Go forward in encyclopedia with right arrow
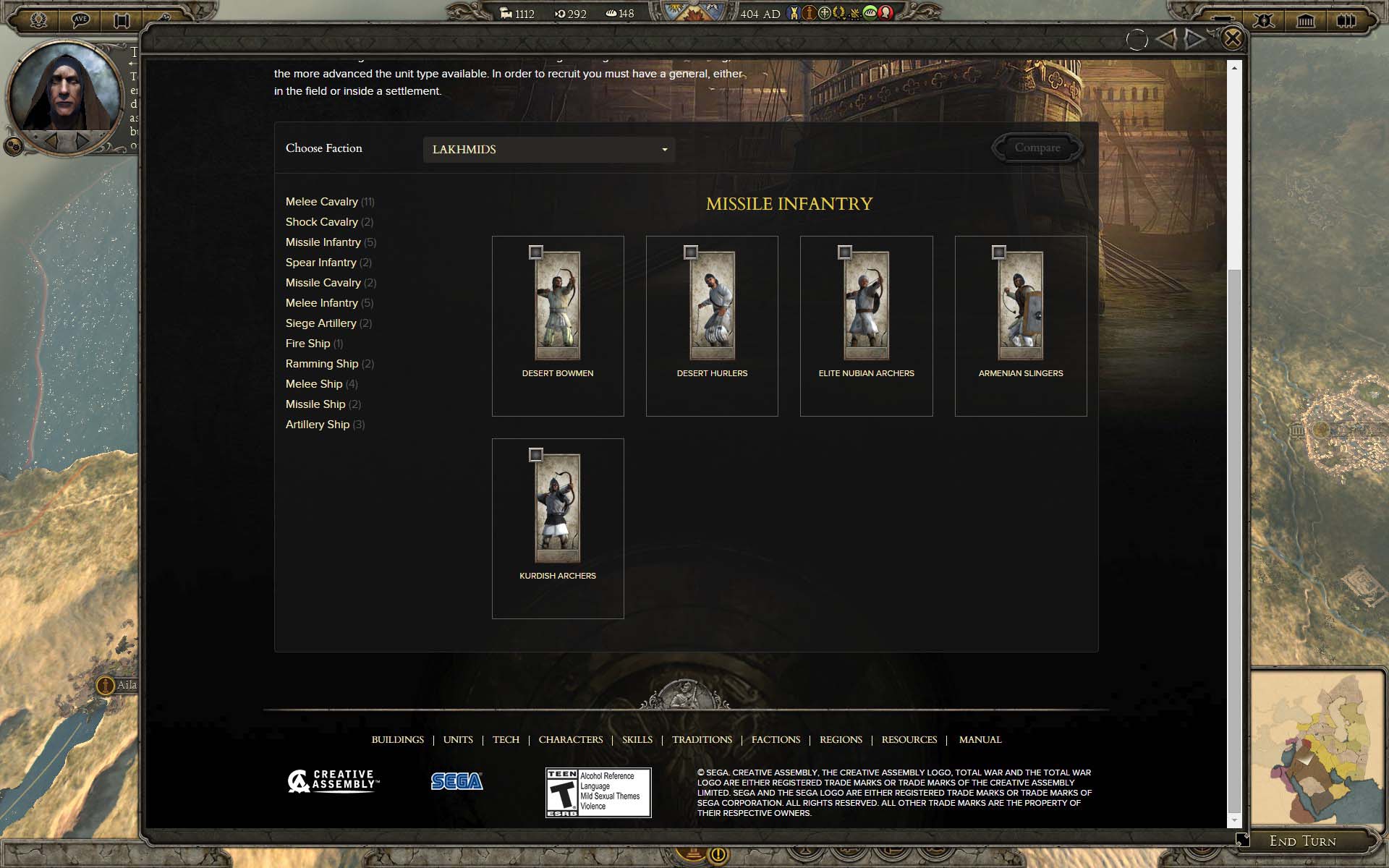1389x868 pixels. [1195, 38]
